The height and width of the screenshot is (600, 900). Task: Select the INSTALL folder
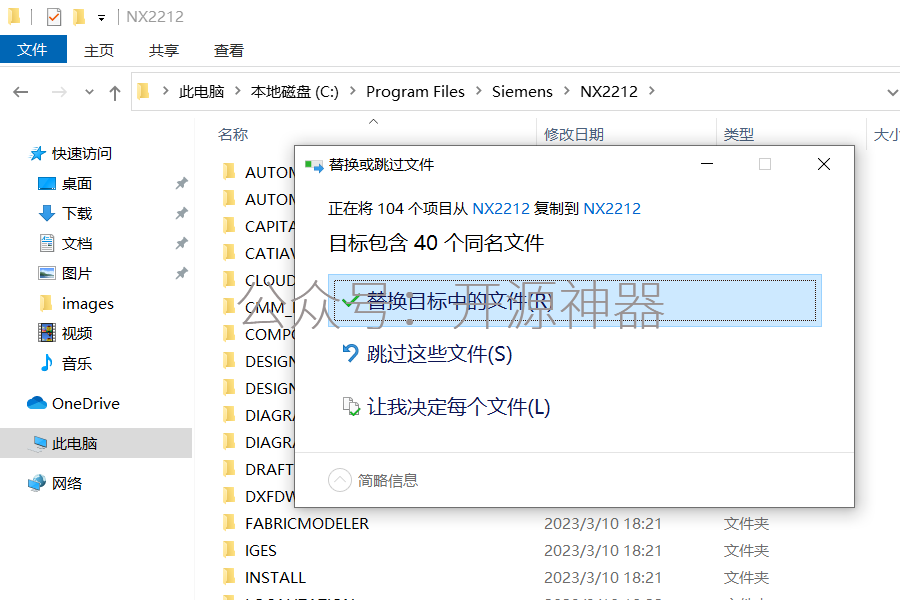(276, 578)
